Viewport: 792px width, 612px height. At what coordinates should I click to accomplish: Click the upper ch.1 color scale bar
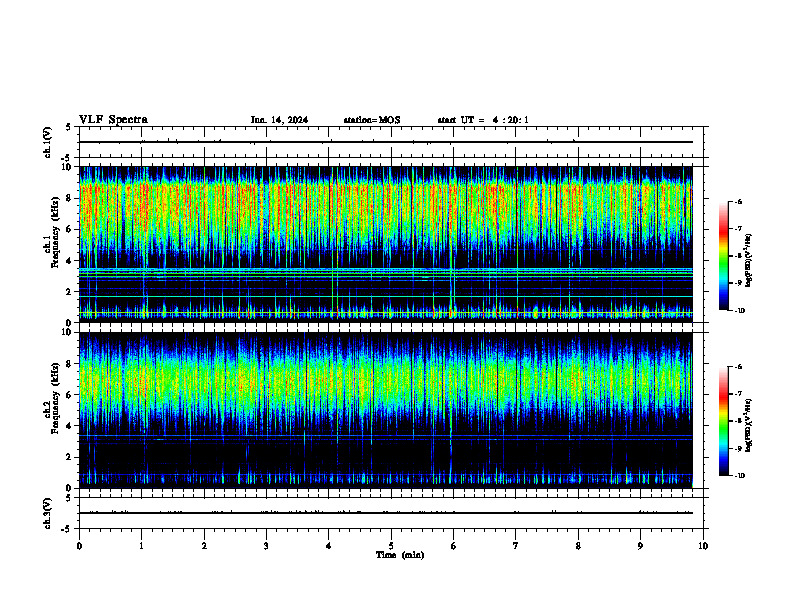(723, 256)
